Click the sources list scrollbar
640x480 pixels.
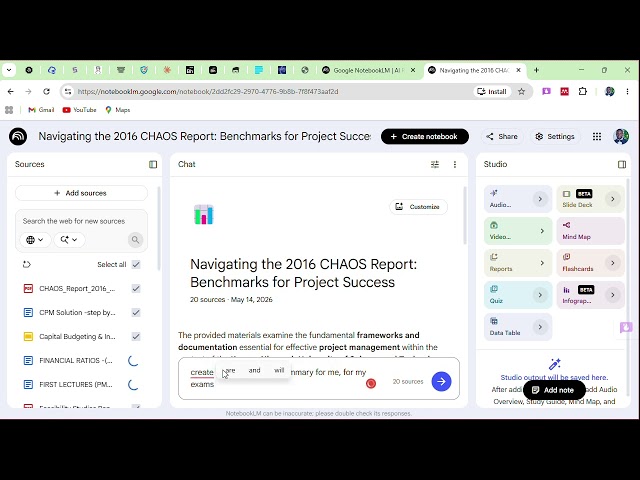159,229
